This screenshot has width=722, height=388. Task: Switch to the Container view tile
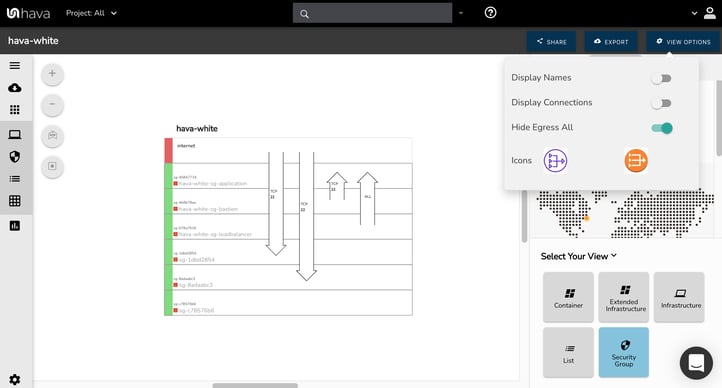click(568, 297)
